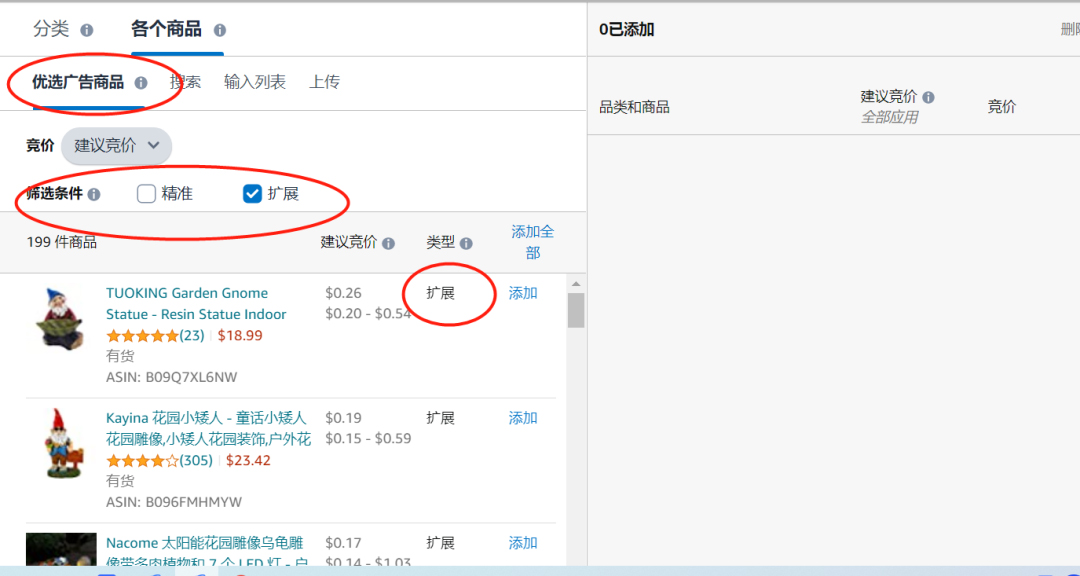
Task: Click ASIN: B096FMHMYW text
Action: [174, 502]
